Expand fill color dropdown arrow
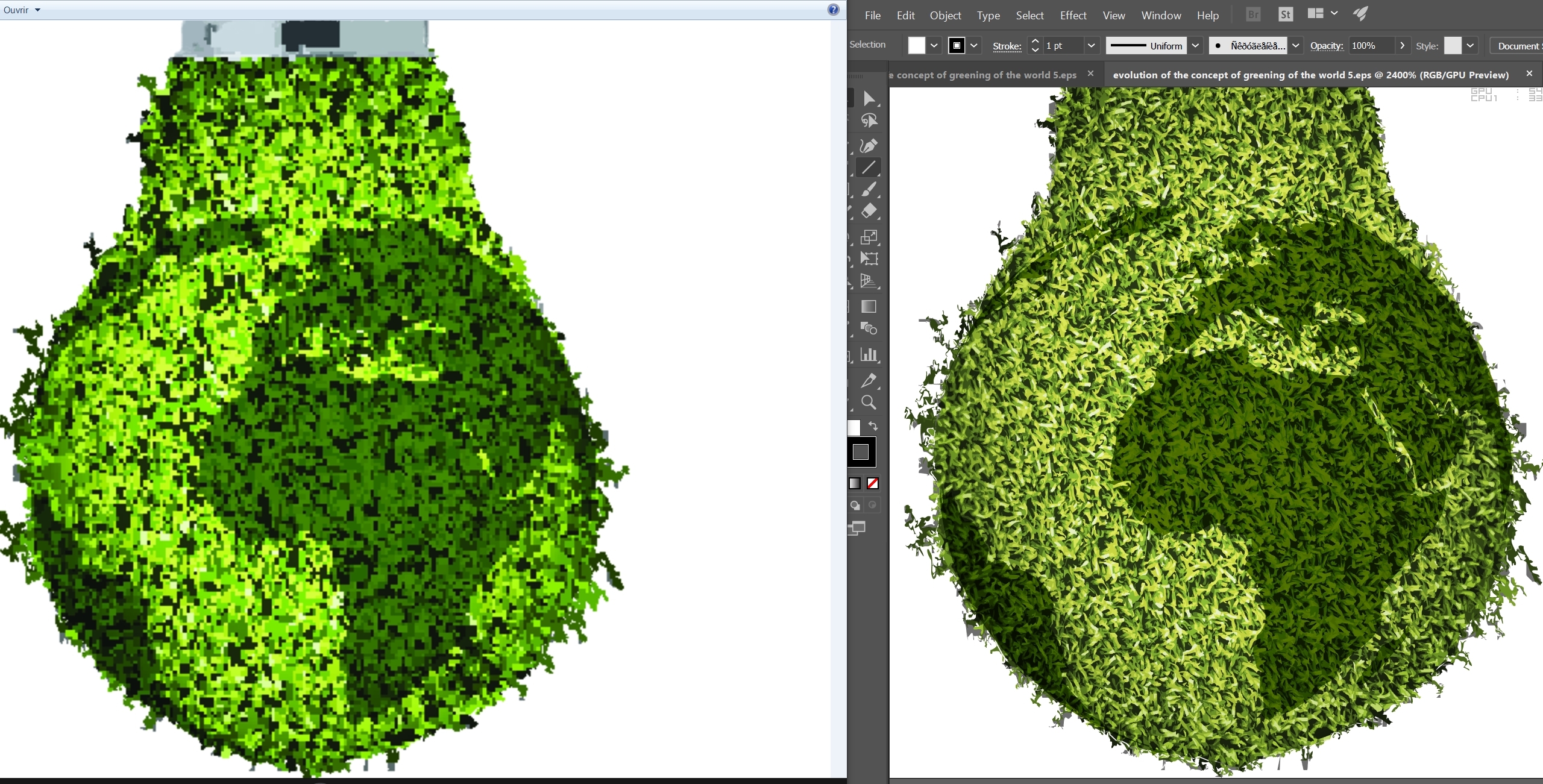The width and height of the screenshot is (1543, 784). 934,45
